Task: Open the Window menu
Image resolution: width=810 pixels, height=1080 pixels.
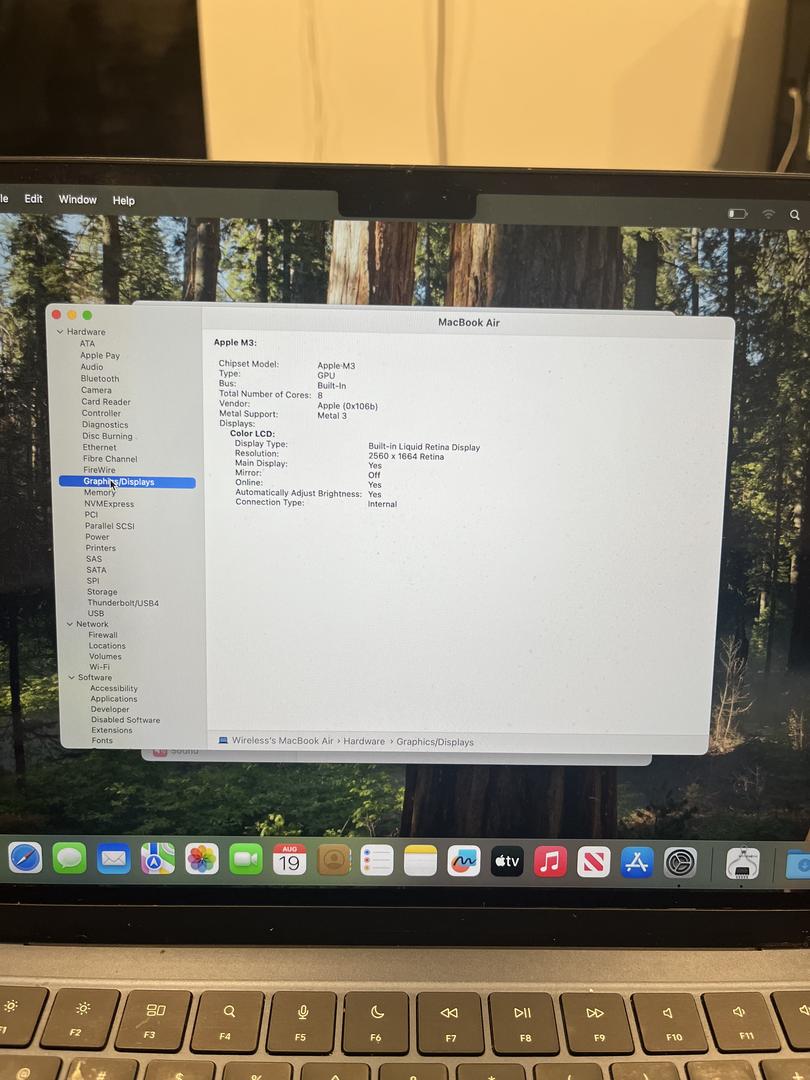Action: [x=77, y=199]
